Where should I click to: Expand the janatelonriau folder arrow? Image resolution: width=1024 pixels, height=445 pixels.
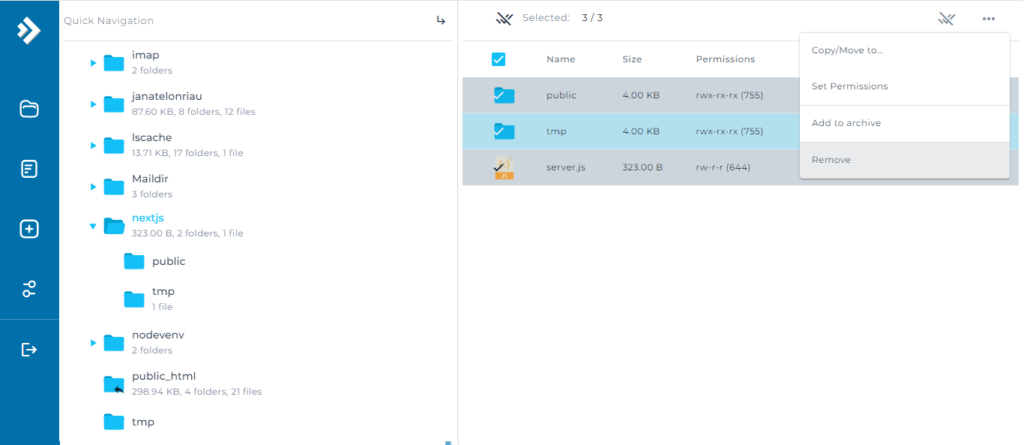(x=93, y=104)
